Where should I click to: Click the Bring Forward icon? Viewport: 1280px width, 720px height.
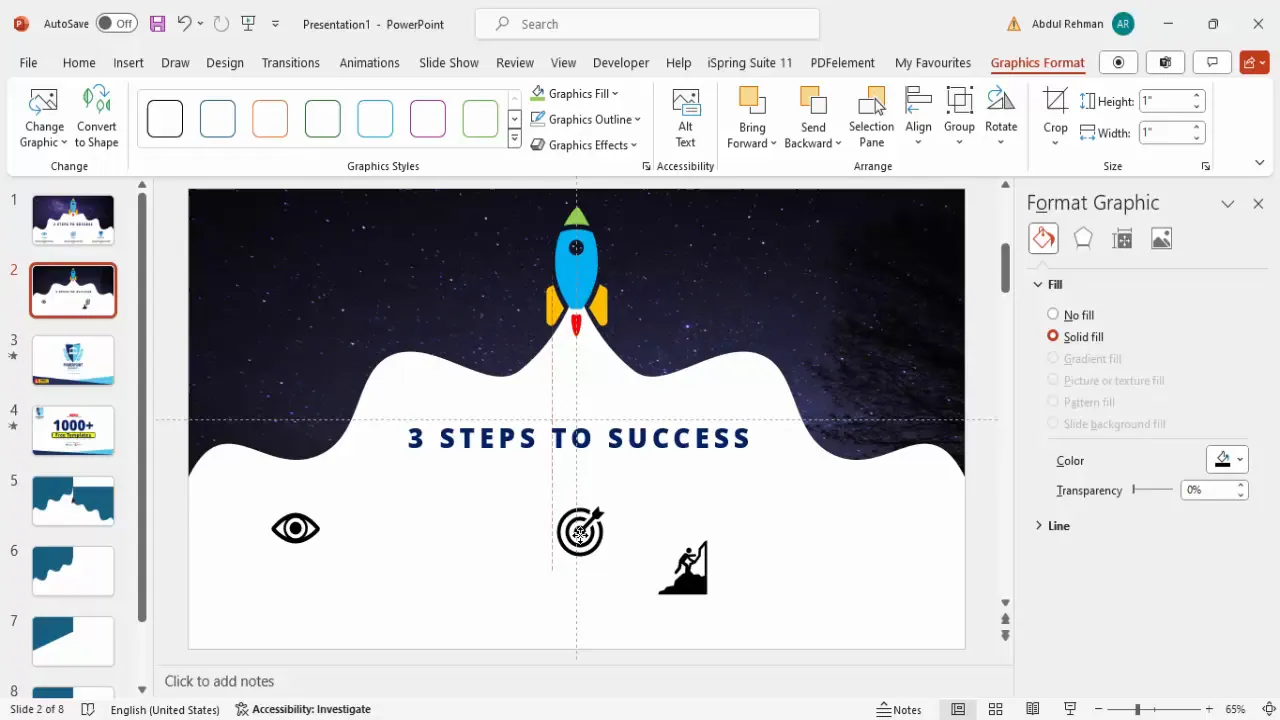pos(752,101)
